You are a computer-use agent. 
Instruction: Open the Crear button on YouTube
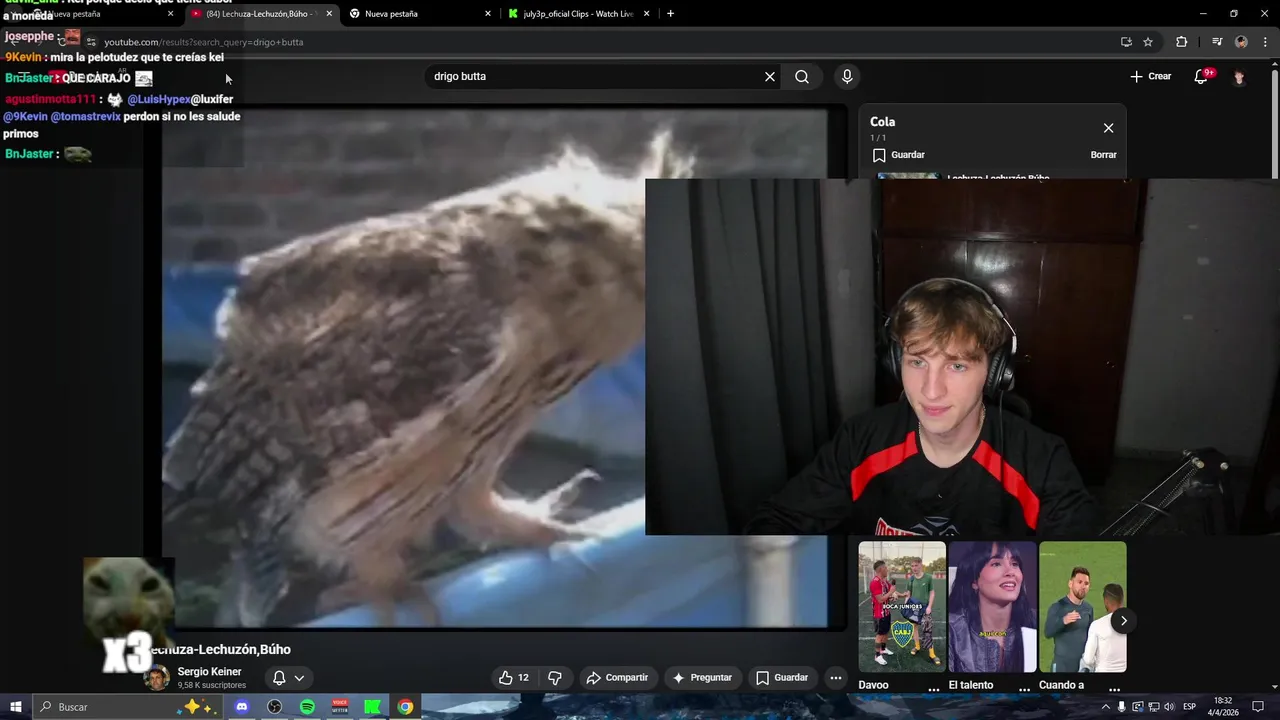pyautogui.click(x=1150, y=76)
